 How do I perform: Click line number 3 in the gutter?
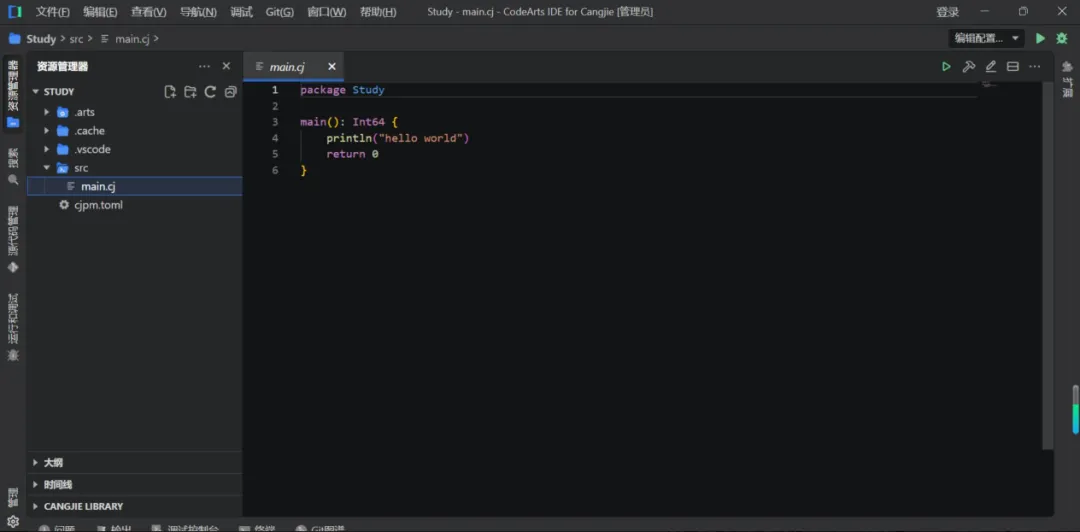point(275,122)
